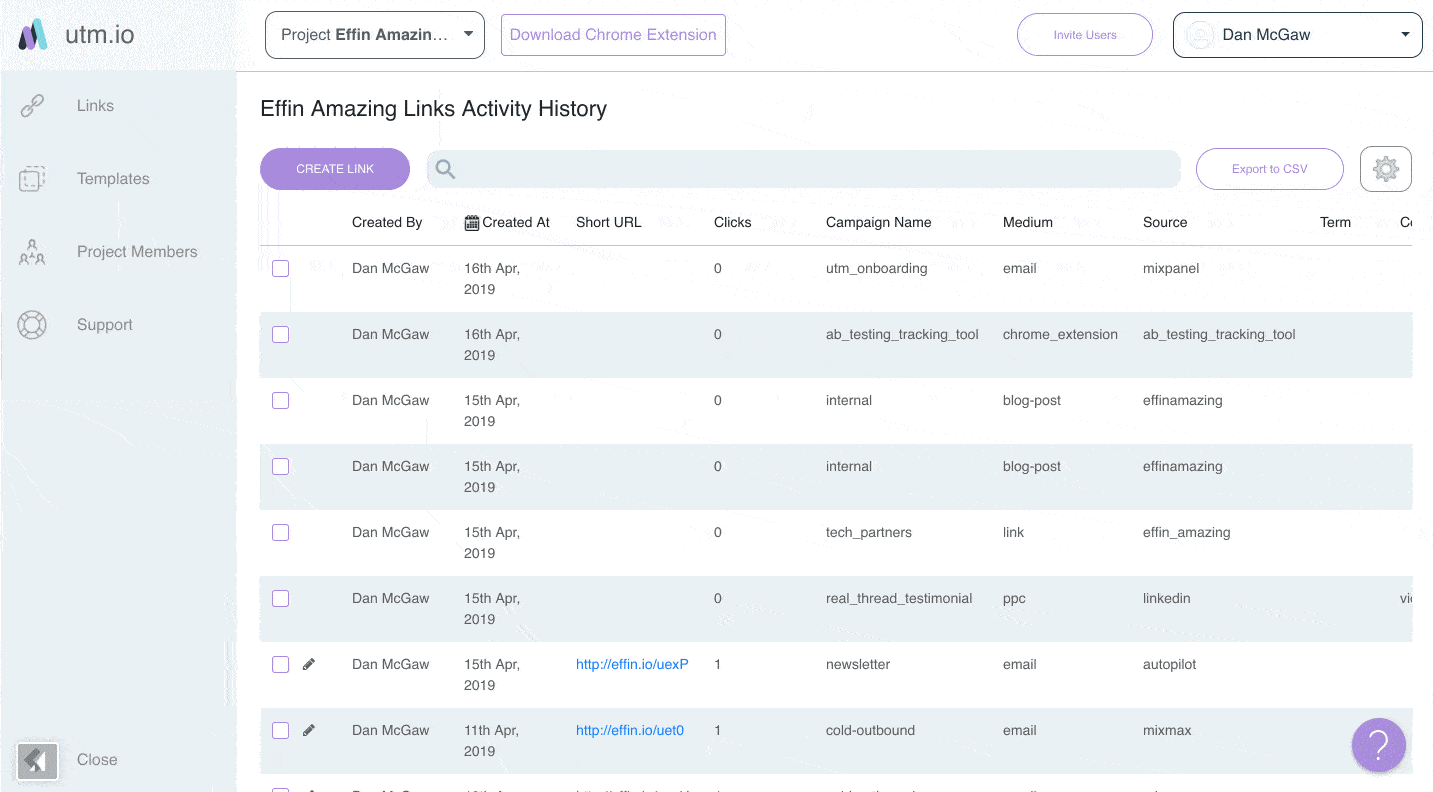The image size is (1433, 792).
Task: Open table settings gear icon
Action: click(x=1385, y=169)
